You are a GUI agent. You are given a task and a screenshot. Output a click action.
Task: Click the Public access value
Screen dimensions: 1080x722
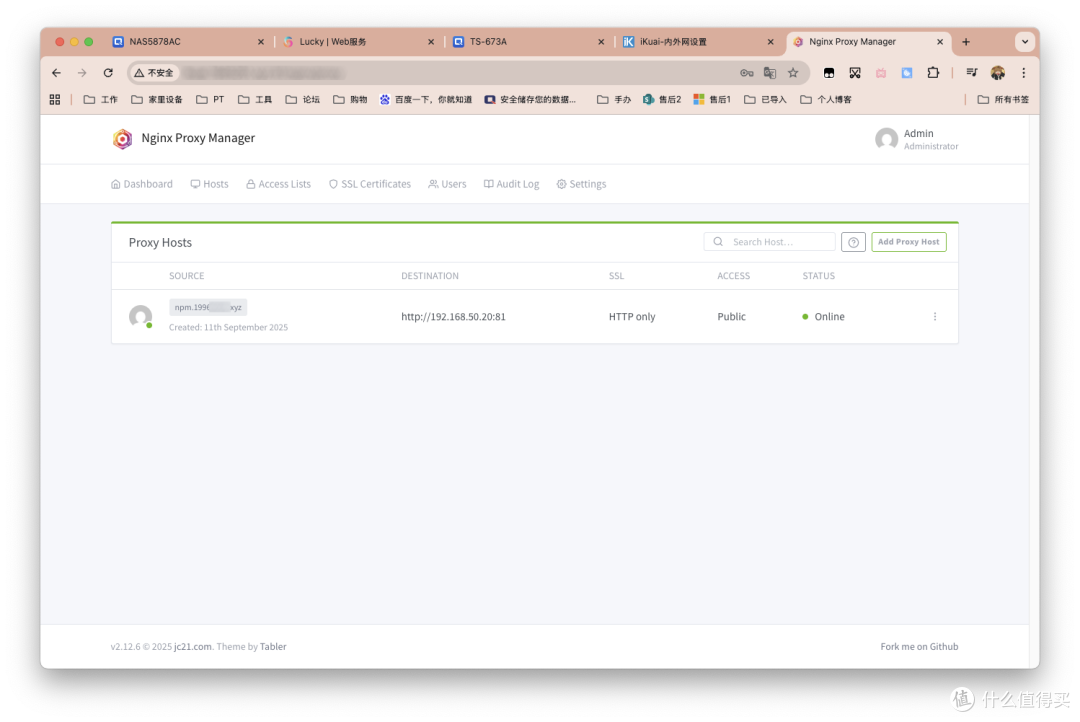coord(731,317)
